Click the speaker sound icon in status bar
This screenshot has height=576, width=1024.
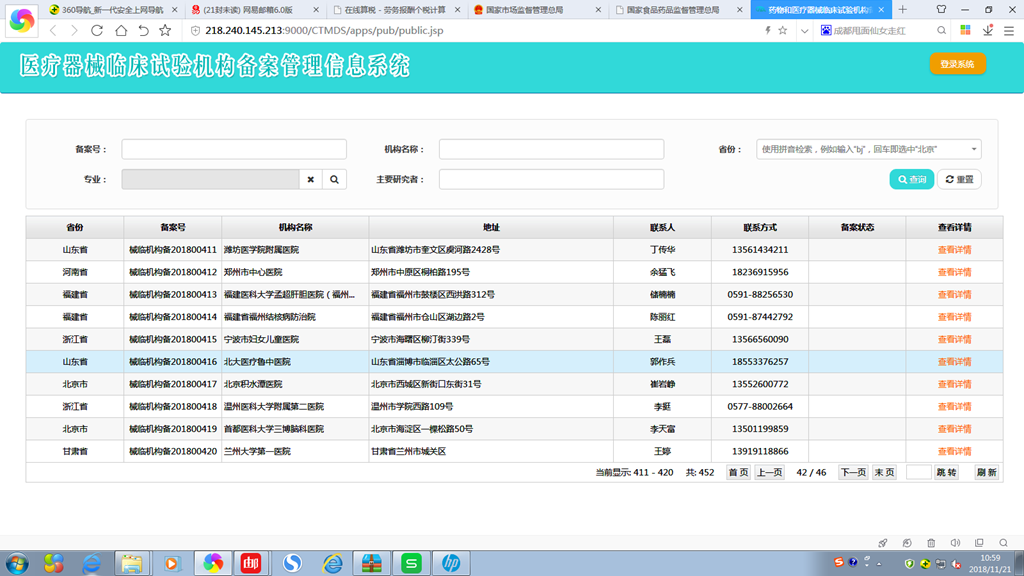pyautogui.click(x=955, y=543)
